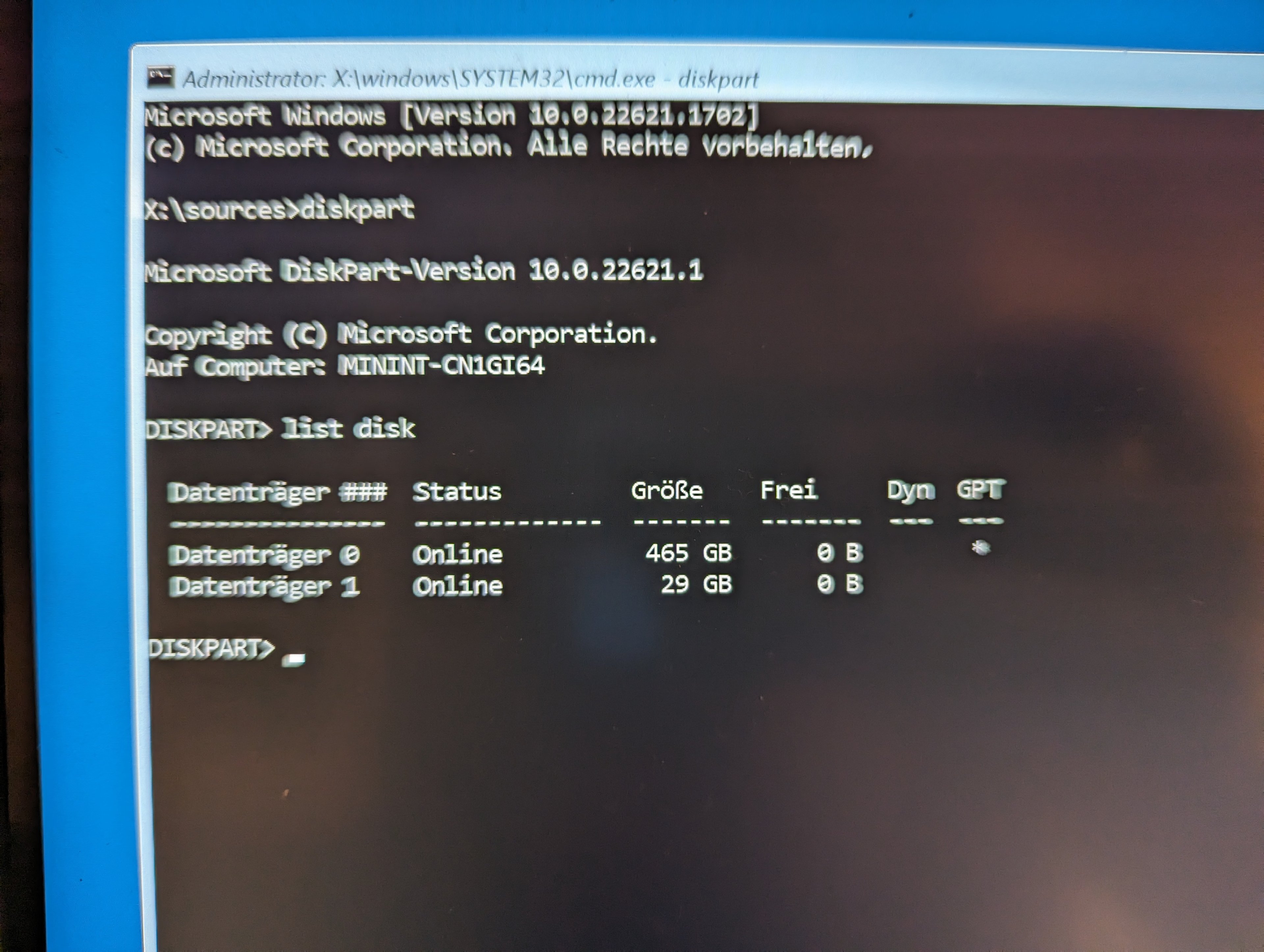Click the 'Größe' column header

[x=666, y=490]
